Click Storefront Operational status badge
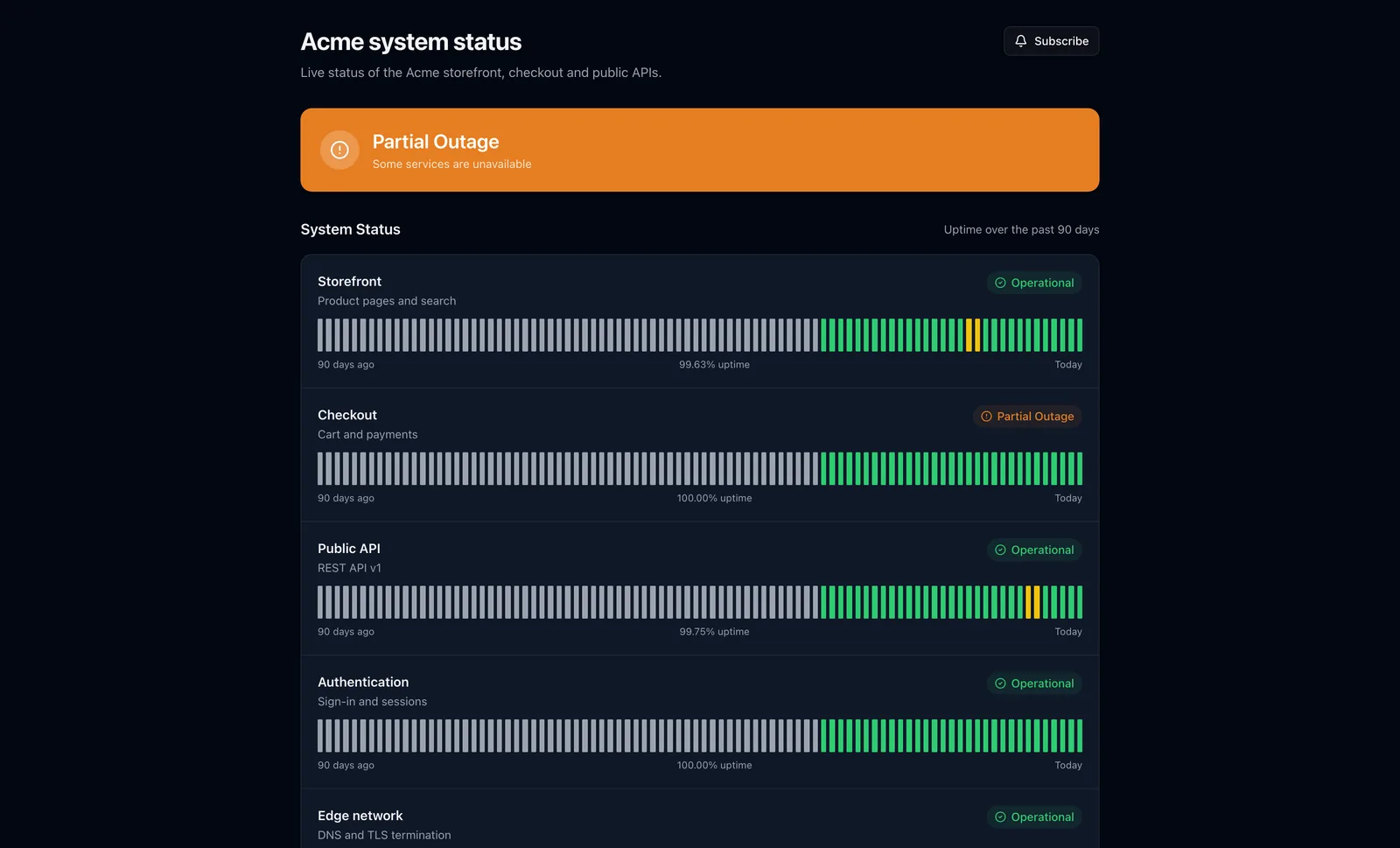The width and height of the screenshot is (1400, 848). [1034, 283]
